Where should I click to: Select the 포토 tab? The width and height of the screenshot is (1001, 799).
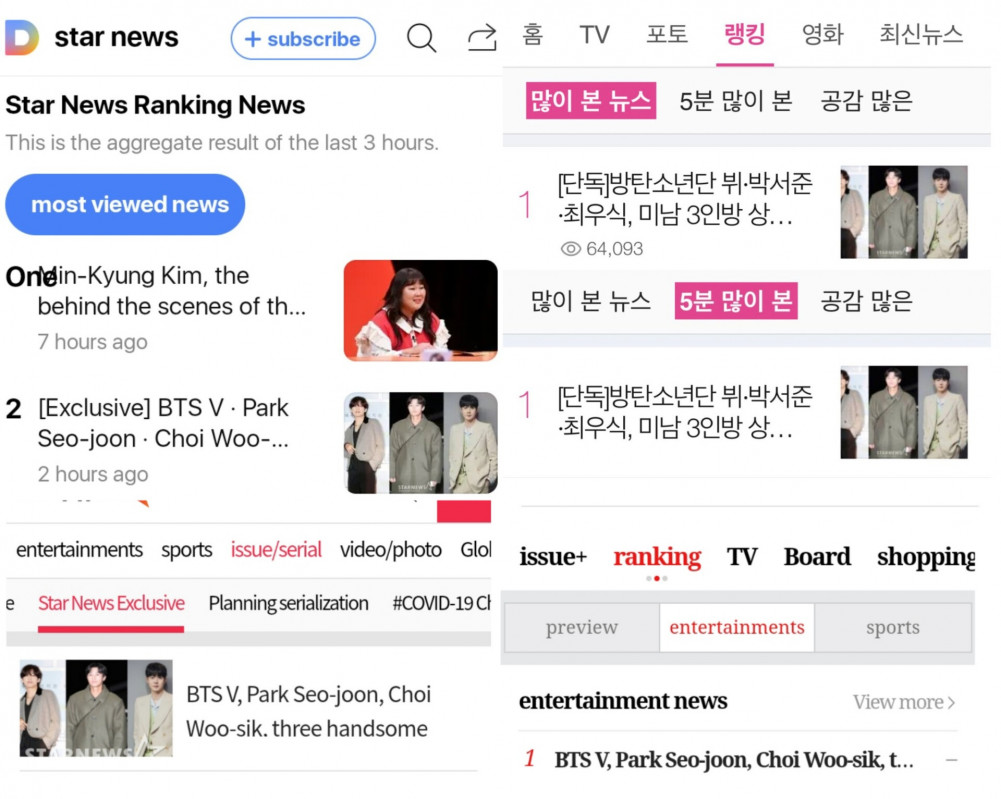pos(667,34)
